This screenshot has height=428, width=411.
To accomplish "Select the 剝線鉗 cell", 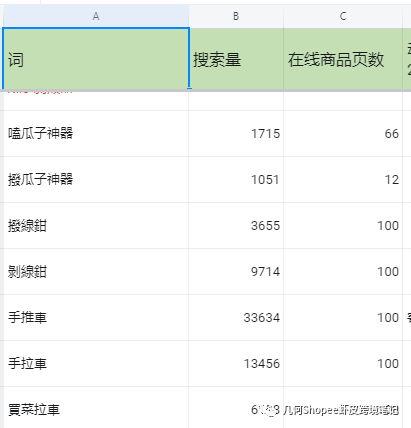I will [96, 271].
